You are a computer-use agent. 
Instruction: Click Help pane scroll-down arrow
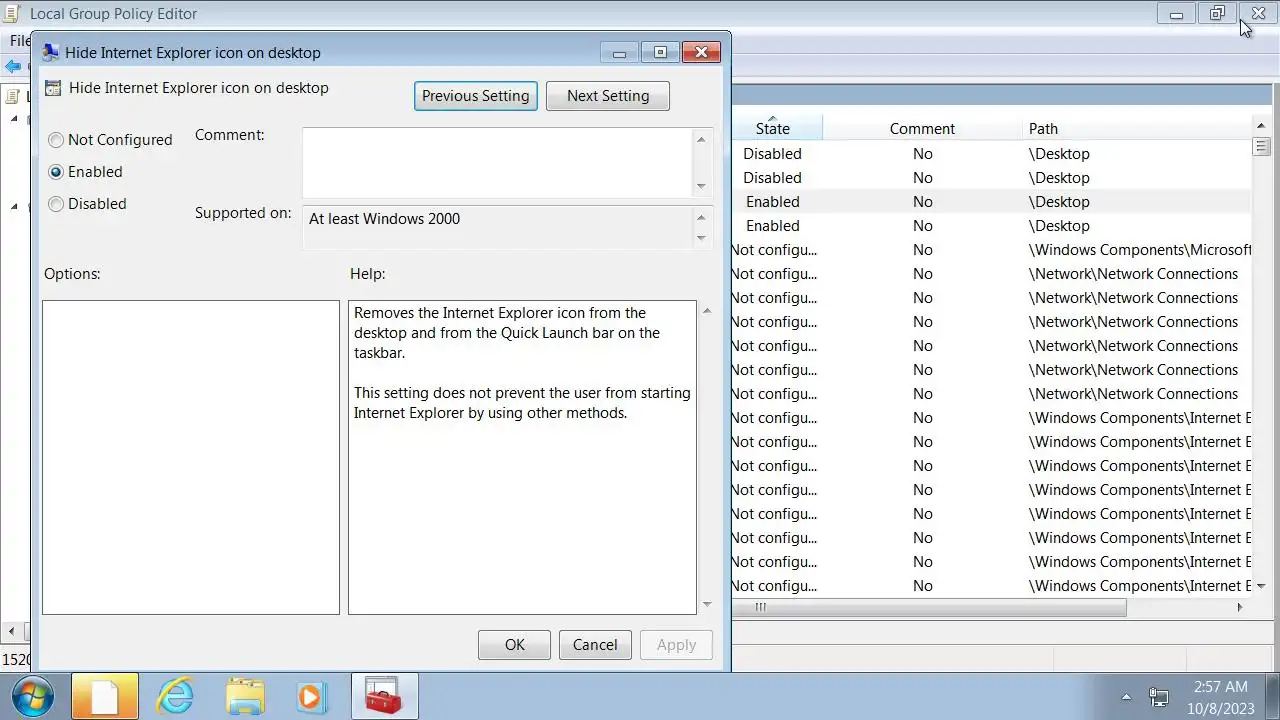pyautogui.click(x=707, y=604)
